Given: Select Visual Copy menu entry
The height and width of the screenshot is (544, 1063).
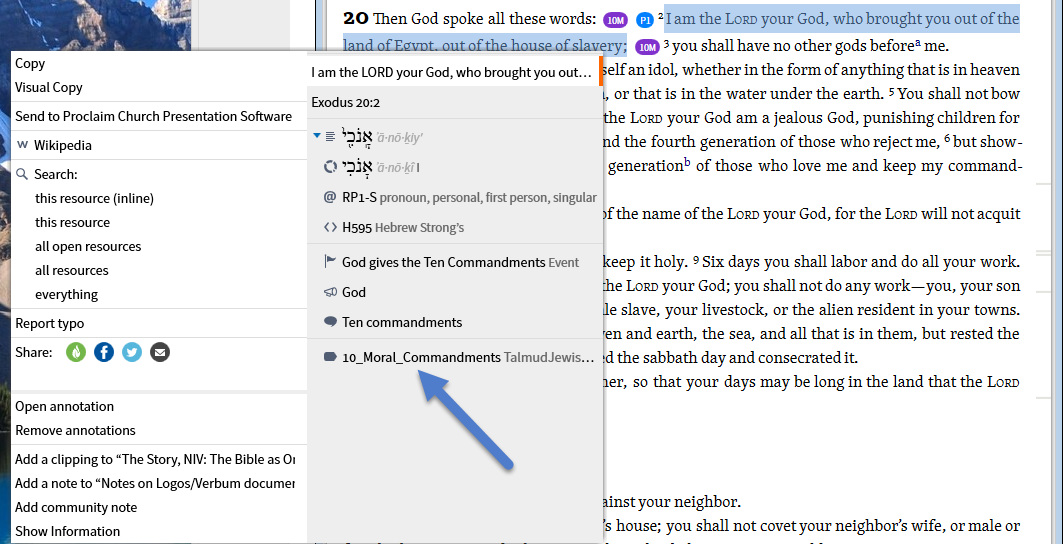Looking at the screenshot, I should point(49,88).
